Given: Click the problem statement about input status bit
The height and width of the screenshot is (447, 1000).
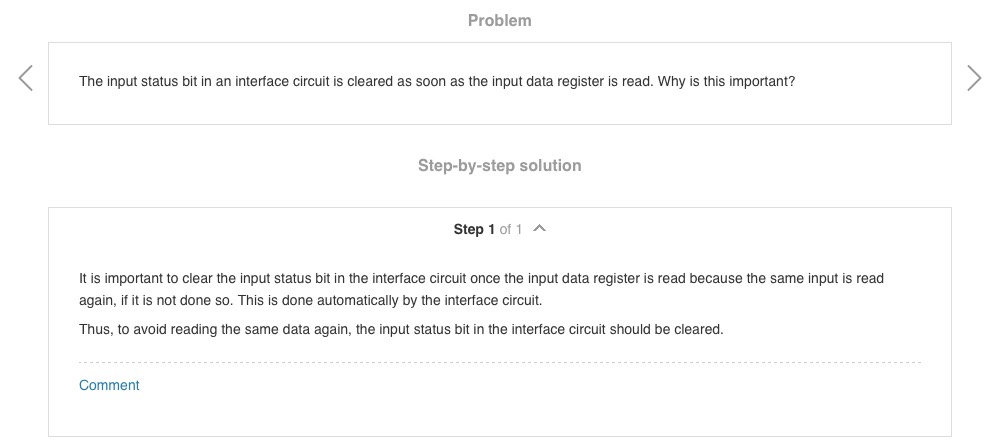Looking at the screenshot, I should 300,82.
